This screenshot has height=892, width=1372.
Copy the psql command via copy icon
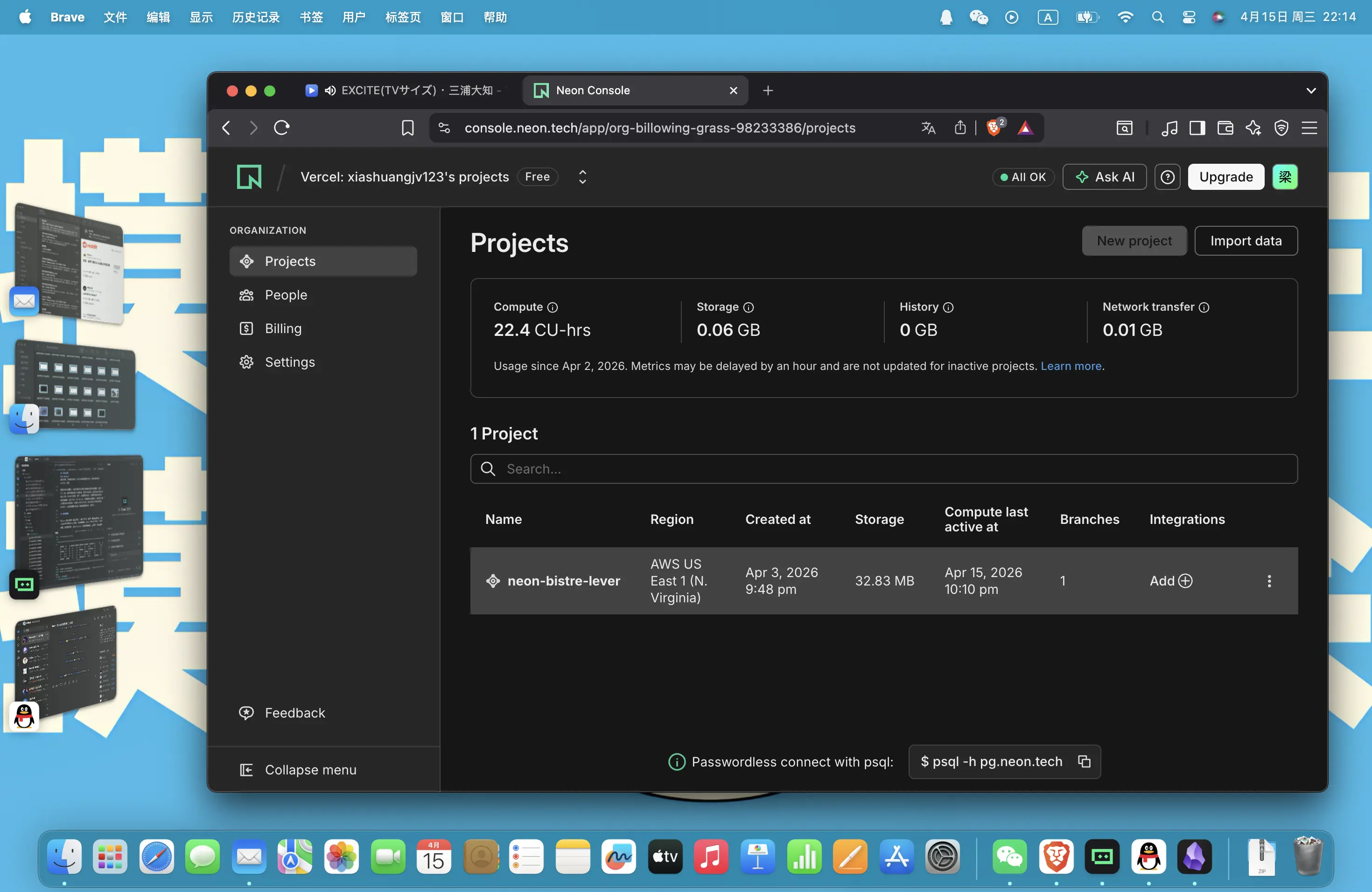[x=1084, y=761]
